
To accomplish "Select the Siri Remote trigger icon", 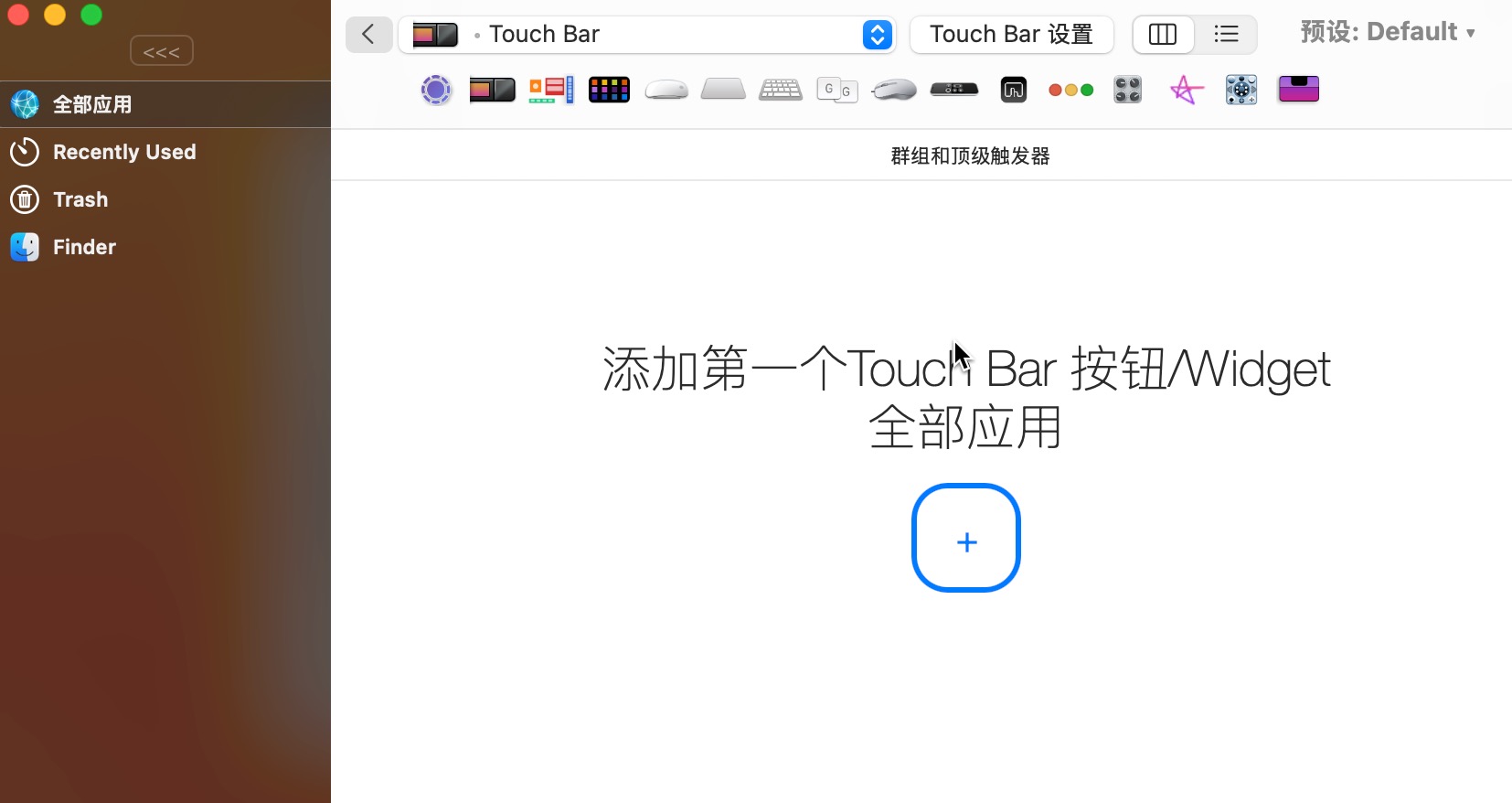I will [x=954, y=89].
